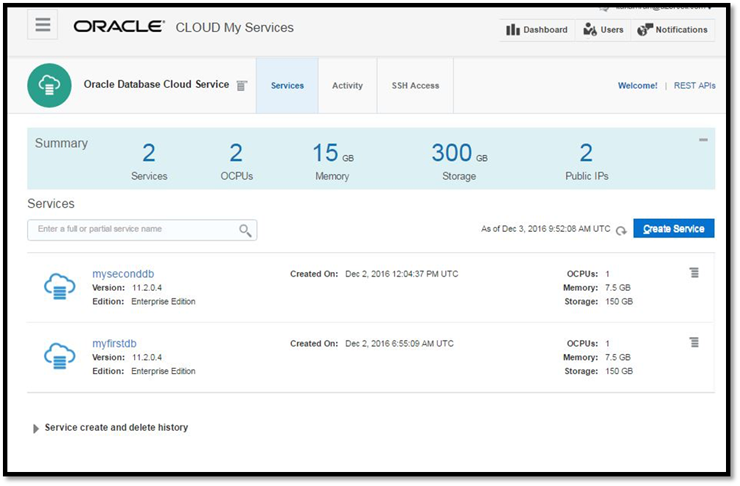
Task: Click the ORACLE logo
Action: (x=119, y=26)
